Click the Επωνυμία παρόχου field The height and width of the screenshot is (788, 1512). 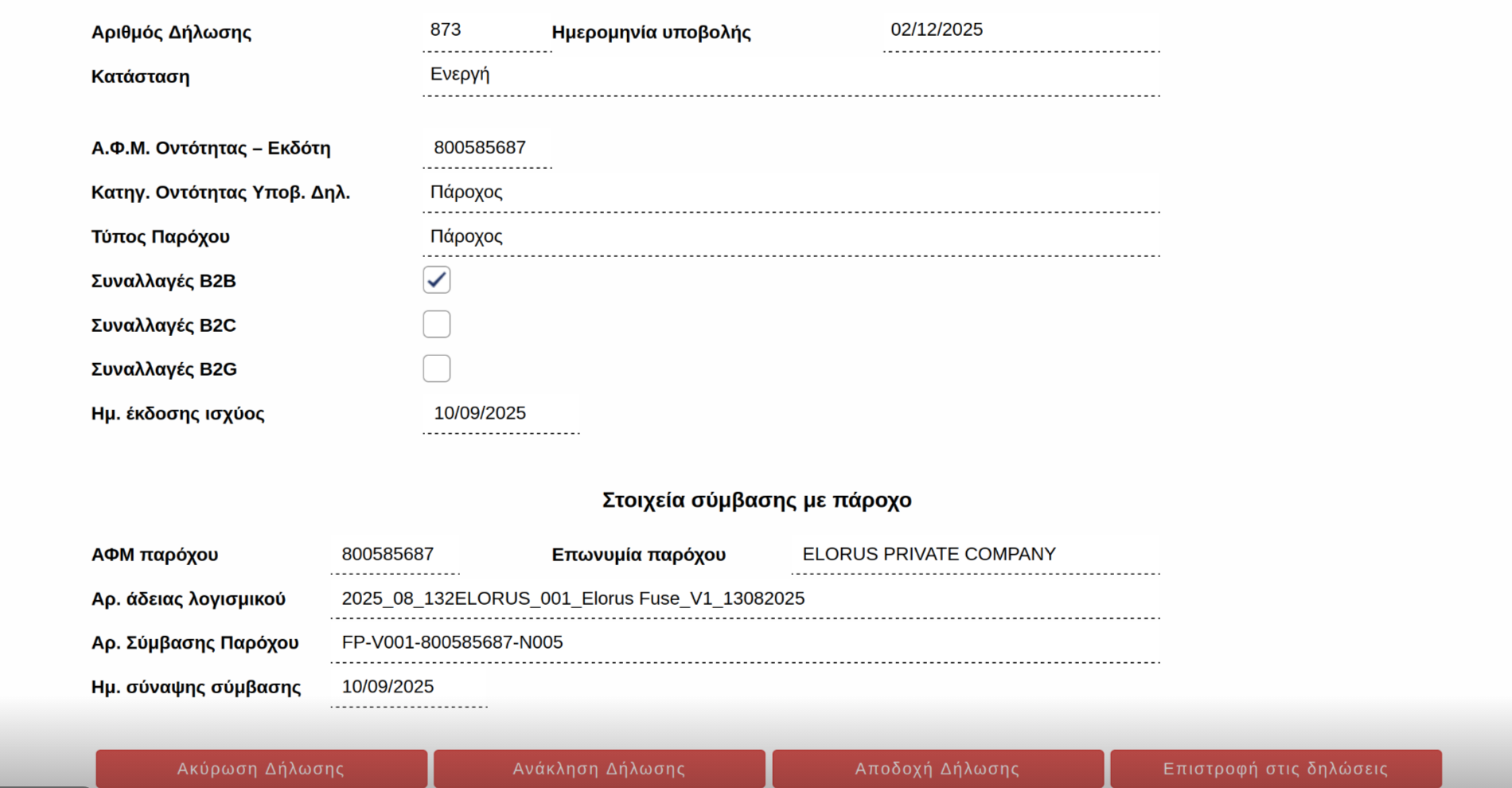[x=975, y=555]
